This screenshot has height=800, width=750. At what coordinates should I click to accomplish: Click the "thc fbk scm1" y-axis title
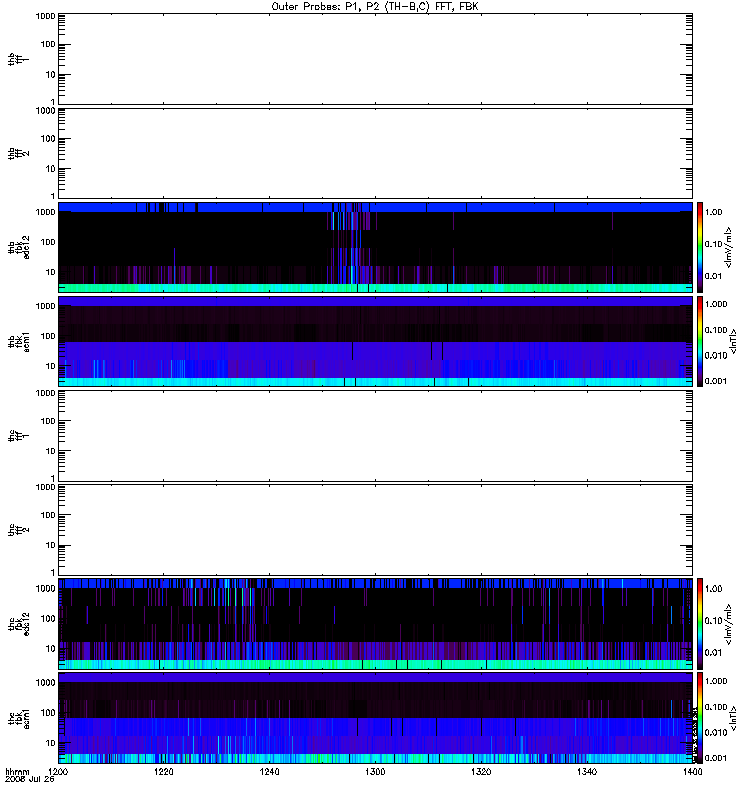(18, 718)
